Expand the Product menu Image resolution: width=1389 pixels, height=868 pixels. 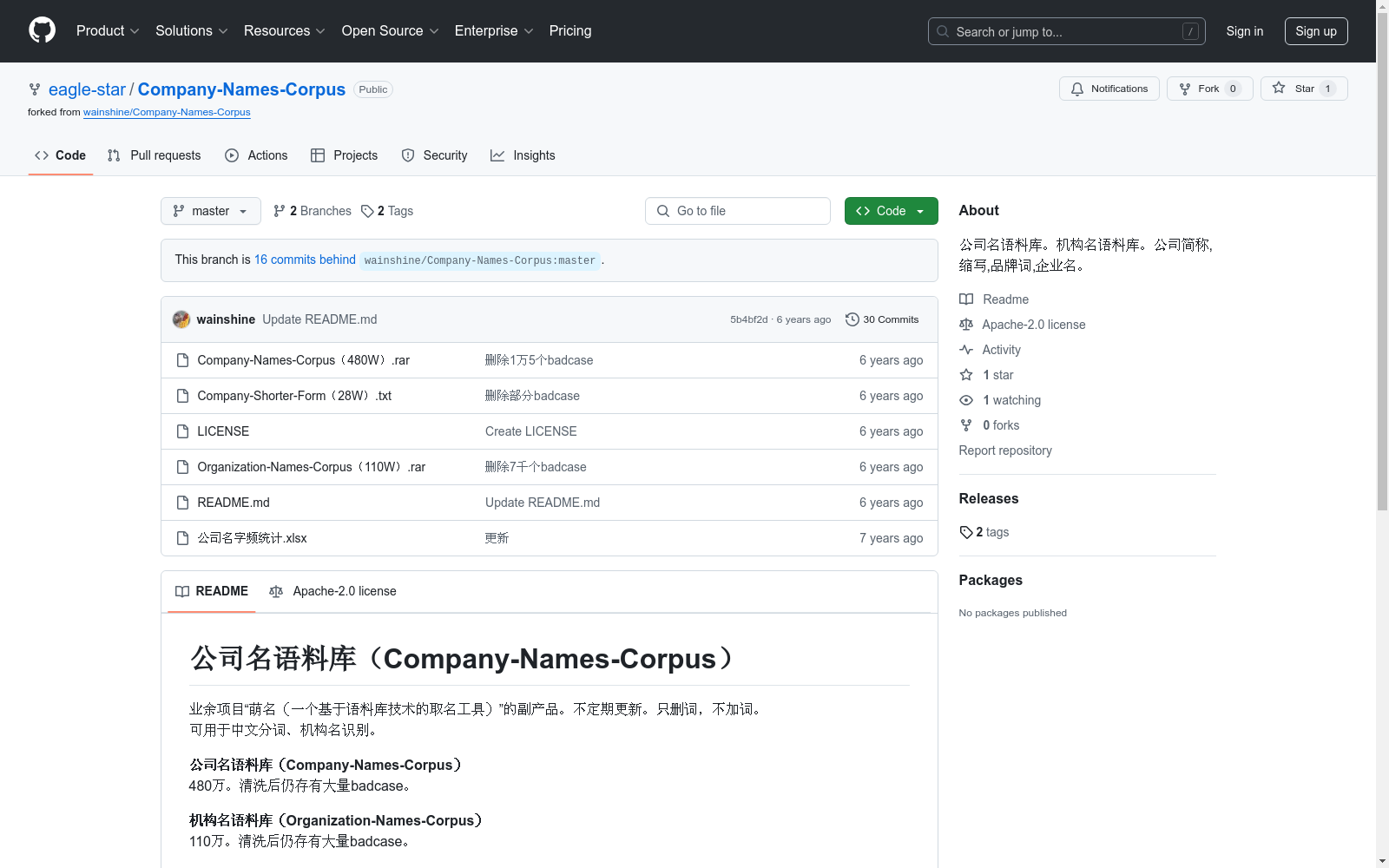click(x=108, y=30)
